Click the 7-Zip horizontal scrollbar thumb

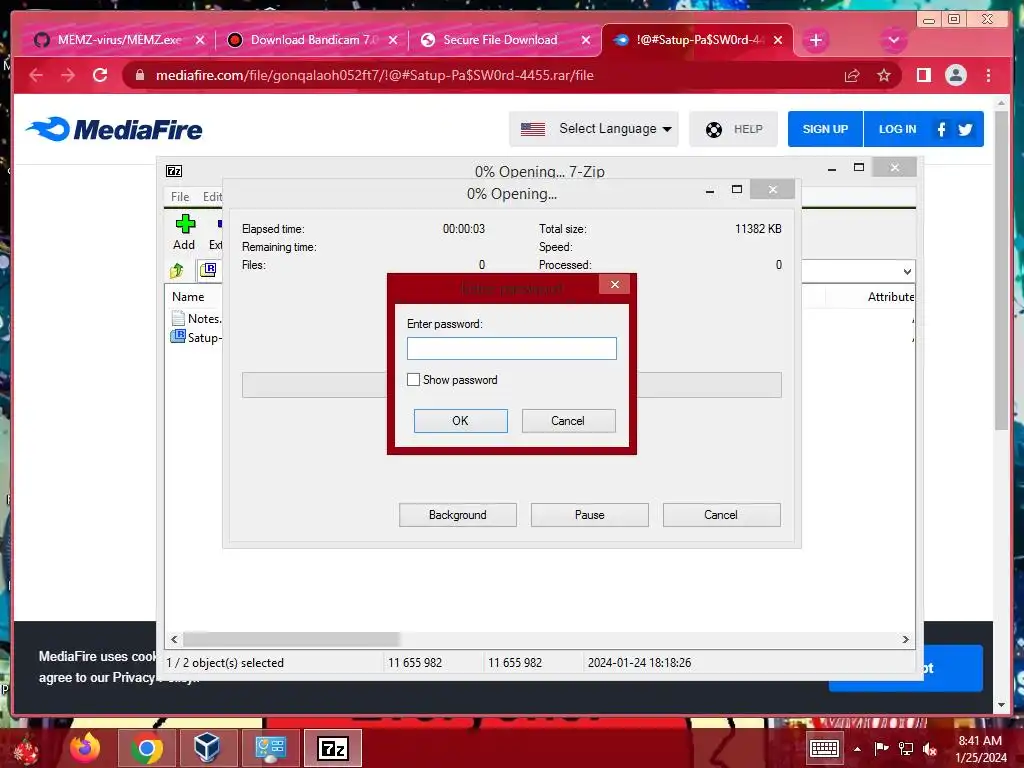pyautogui.click(x=291, y=639)
